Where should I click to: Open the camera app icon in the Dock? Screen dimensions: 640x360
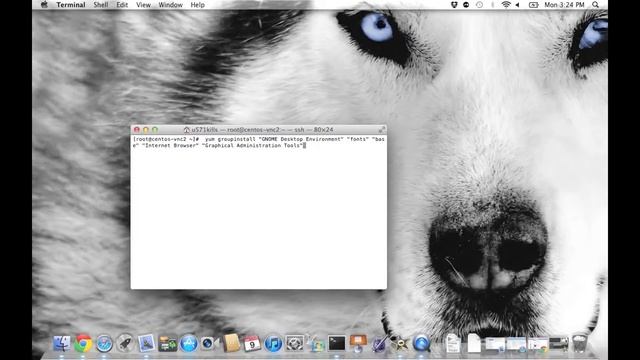[x=210, y=343]
